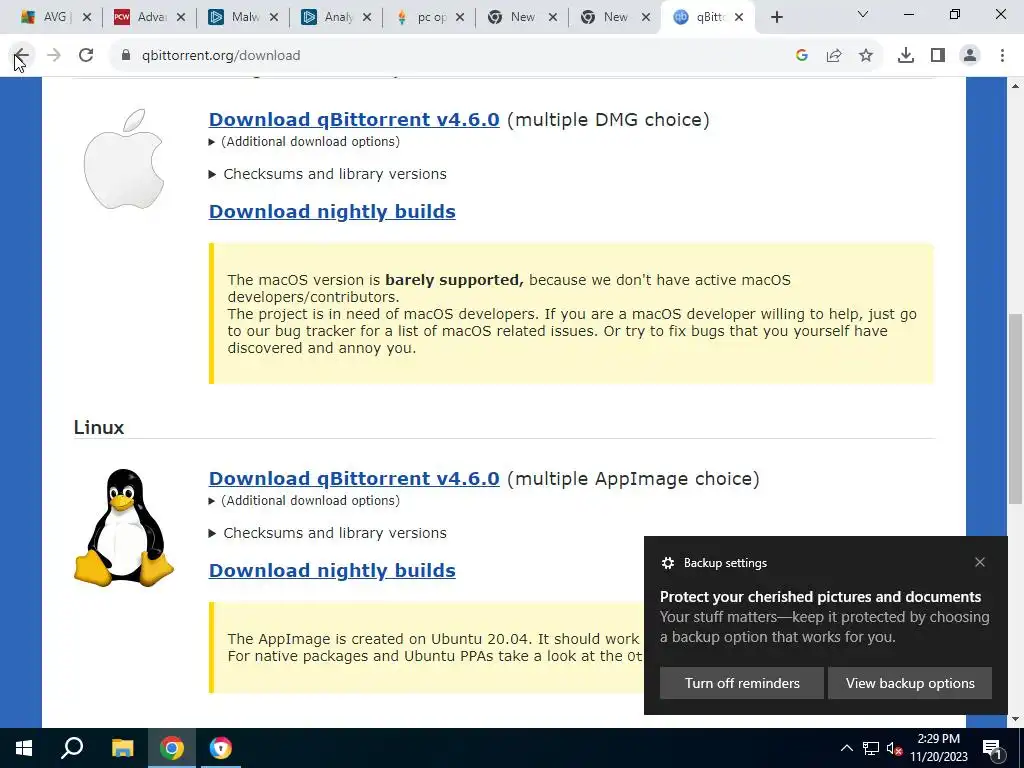Switch to the second New tab
This screenshot has height=768, width=1024.
614,18
